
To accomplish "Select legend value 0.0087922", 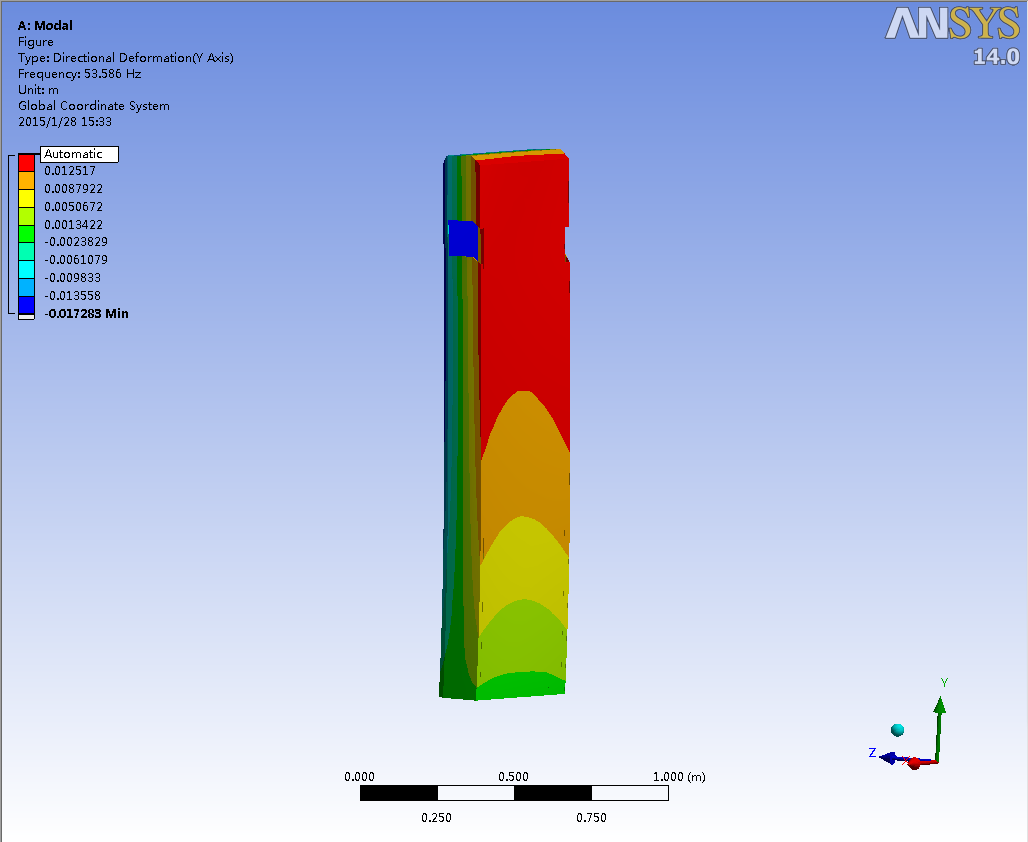I will 73,189.
